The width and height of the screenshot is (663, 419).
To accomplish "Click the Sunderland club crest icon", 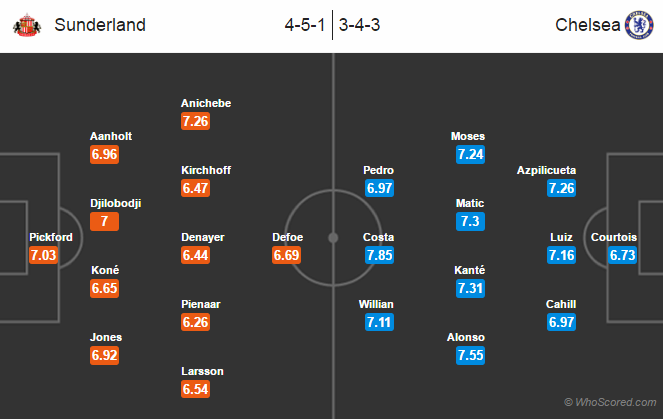I will point(27,25).
